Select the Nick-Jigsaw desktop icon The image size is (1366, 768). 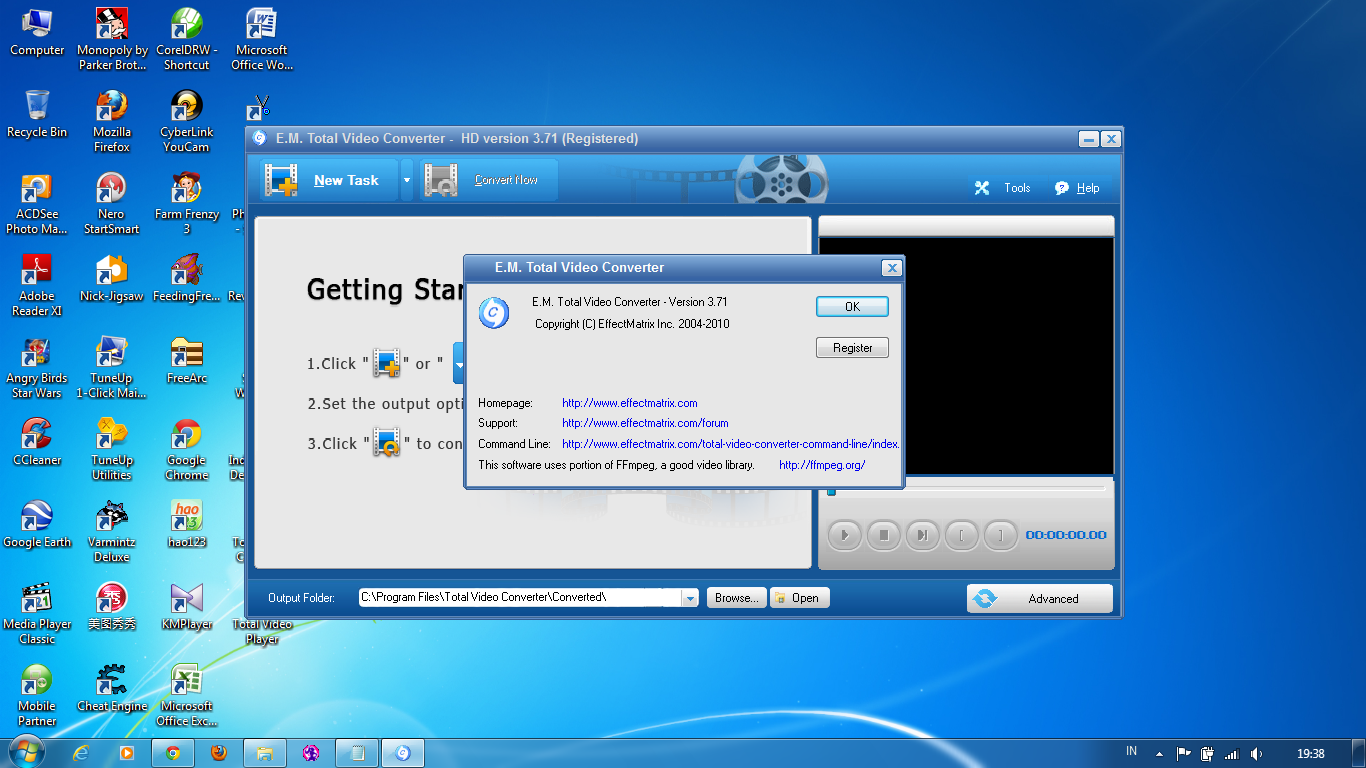(112, 278)
